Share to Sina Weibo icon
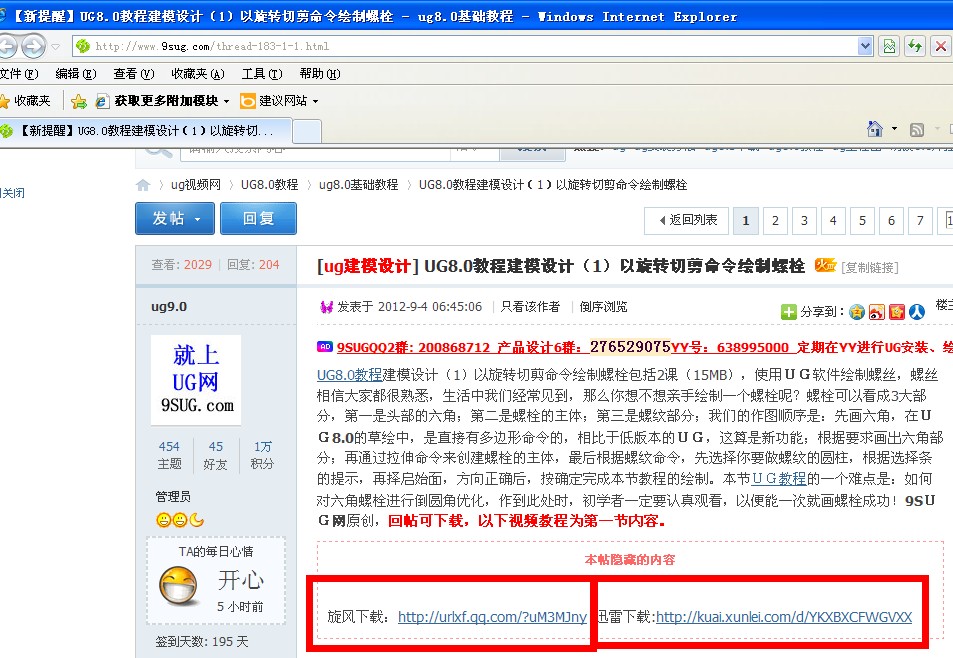Viewport: 953px width, 658px height. click(x=877, y=312)
